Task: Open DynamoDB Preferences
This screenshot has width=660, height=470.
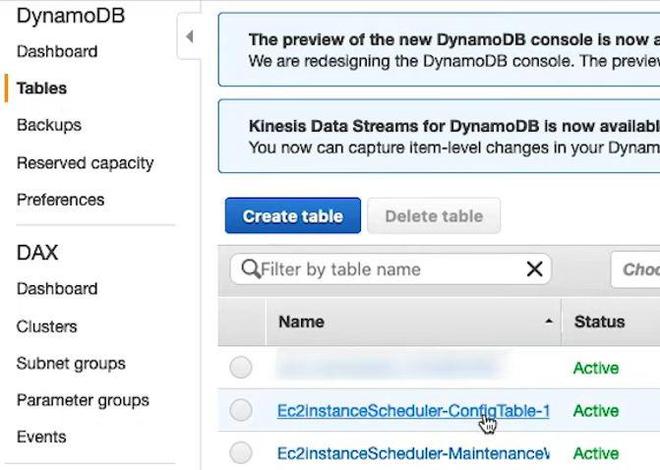Action: pos(60,200)
